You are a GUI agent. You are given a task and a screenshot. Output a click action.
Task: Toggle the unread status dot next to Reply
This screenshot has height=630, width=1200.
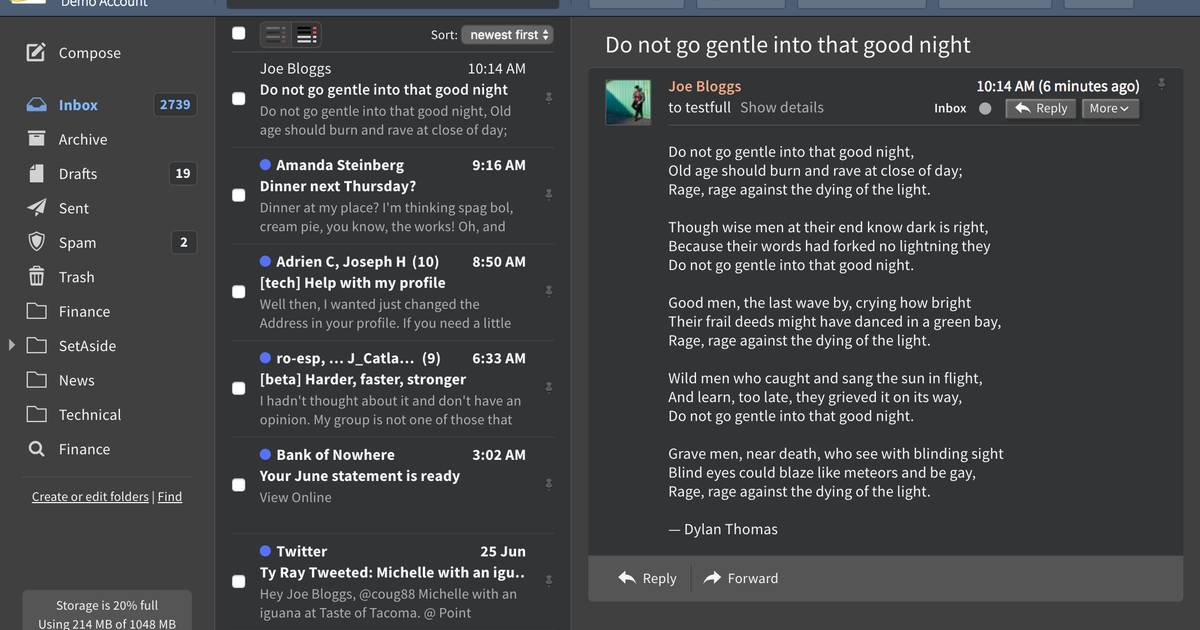[984, 108]
